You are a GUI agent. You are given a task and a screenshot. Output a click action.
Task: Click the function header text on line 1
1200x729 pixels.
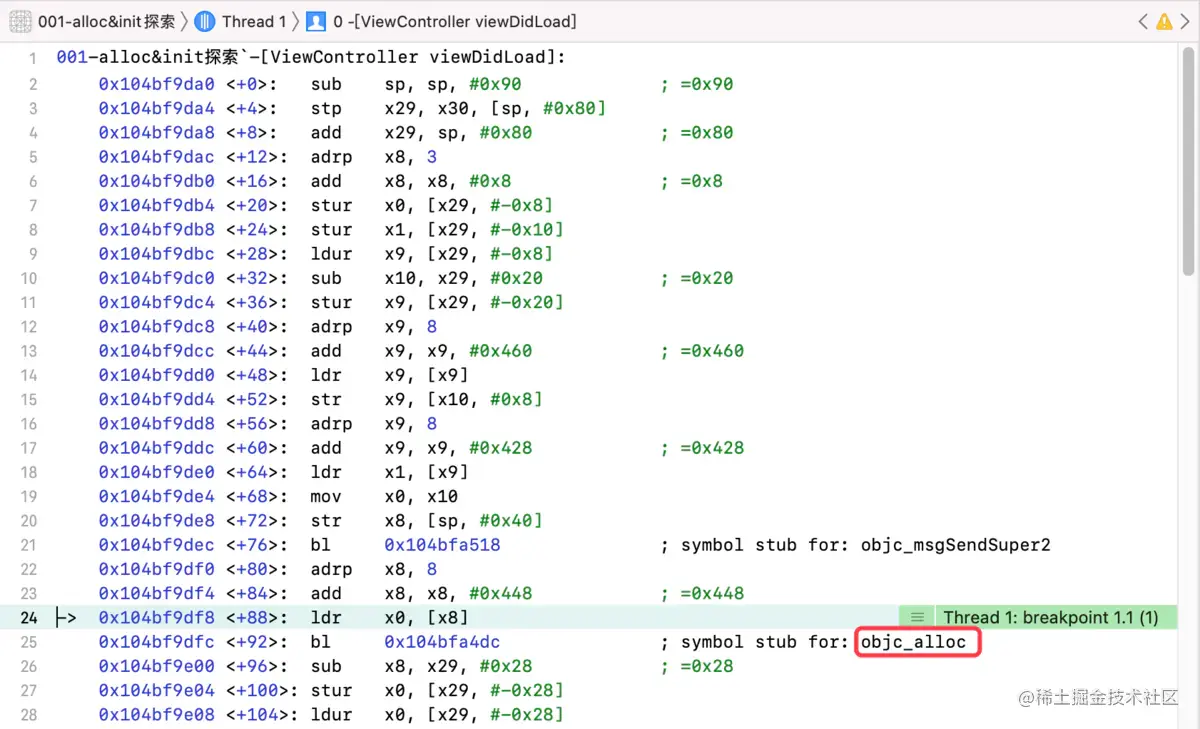(x=312, y=57)
